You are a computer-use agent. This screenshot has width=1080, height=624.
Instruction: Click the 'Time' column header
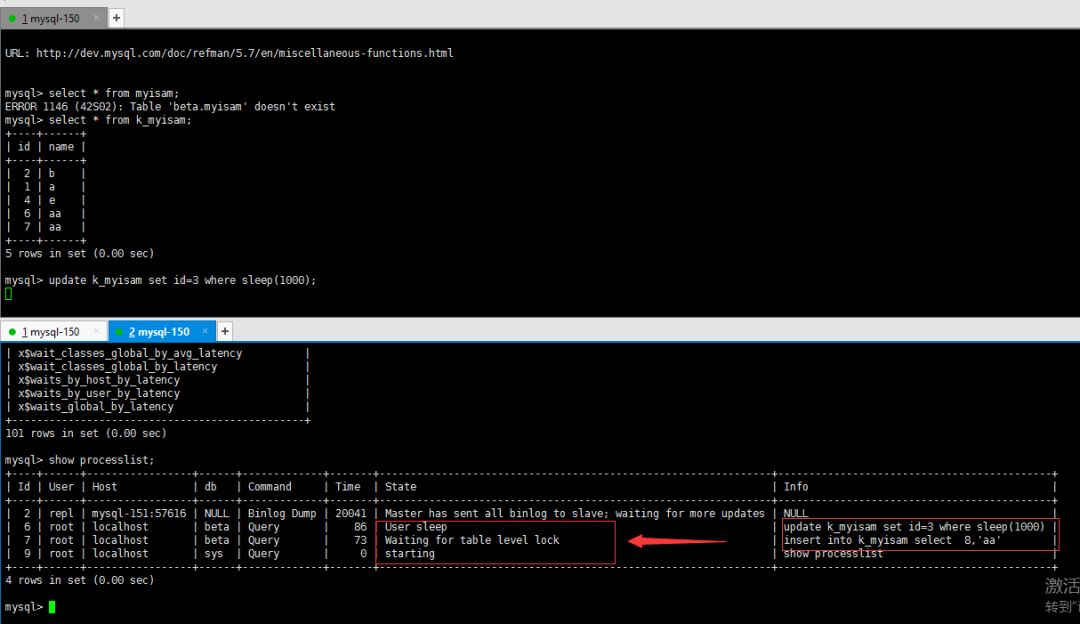coord(347,487)
